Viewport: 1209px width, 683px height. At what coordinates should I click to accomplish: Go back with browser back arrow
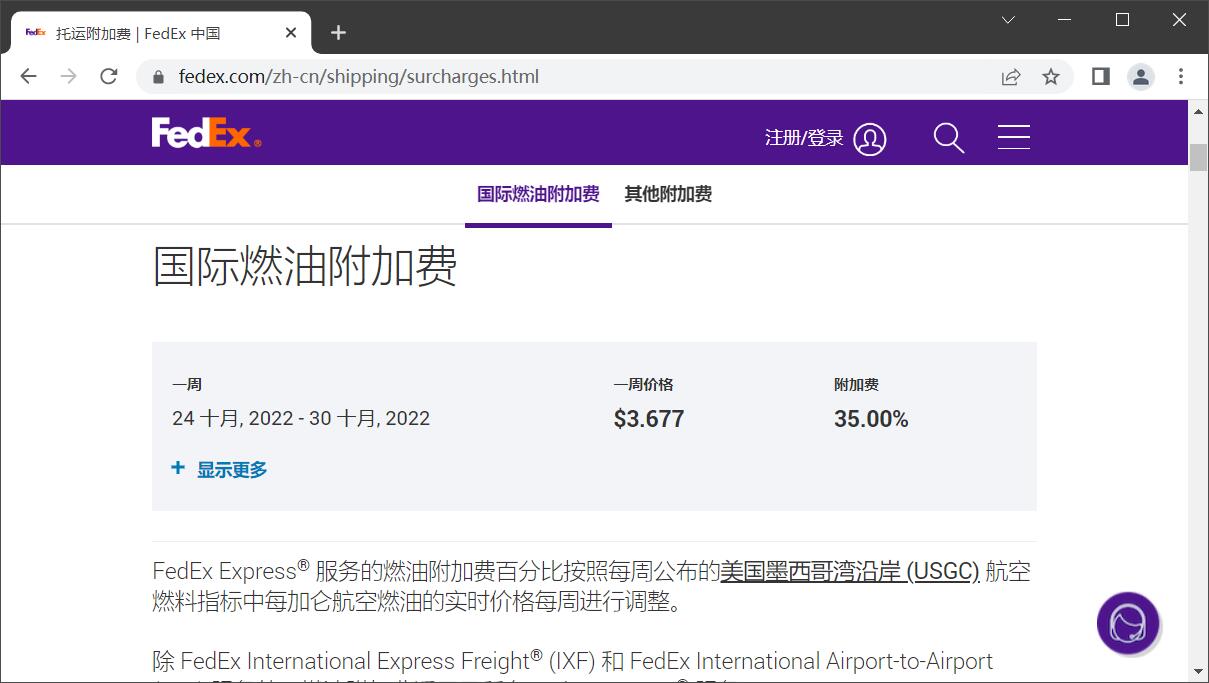coord(28,77)
